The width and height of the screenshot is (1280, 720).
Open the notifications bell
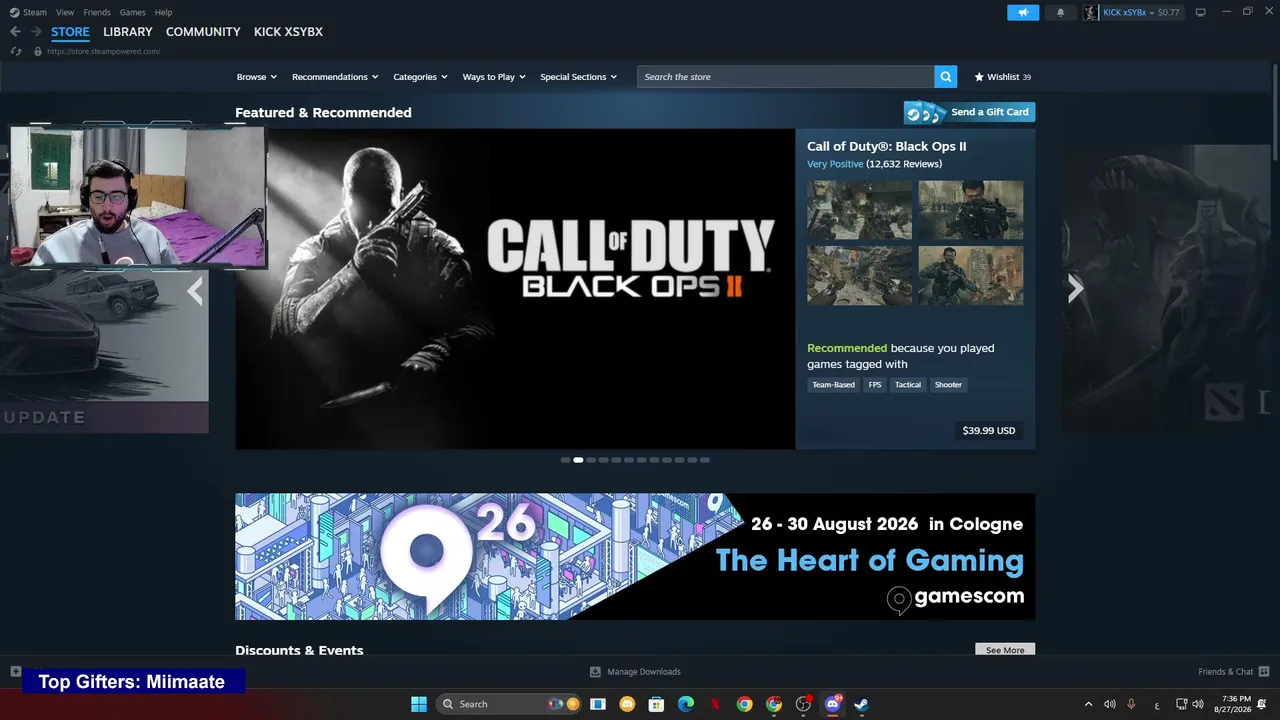pyautogui.click(x=1060, y=12)
